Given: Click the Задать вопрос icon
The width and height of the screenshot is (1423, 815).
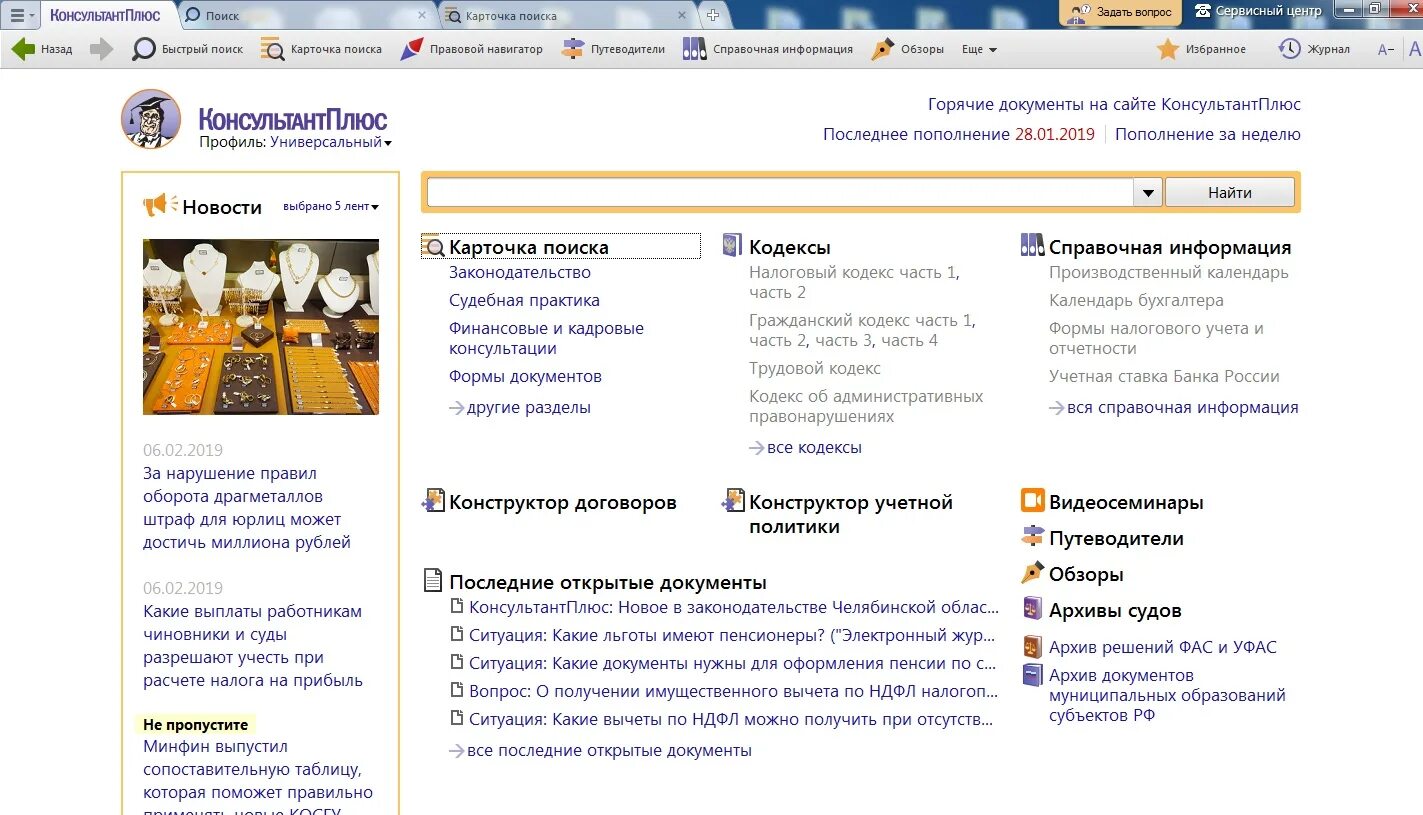Looking at the screenshot, I should 1078,12.
